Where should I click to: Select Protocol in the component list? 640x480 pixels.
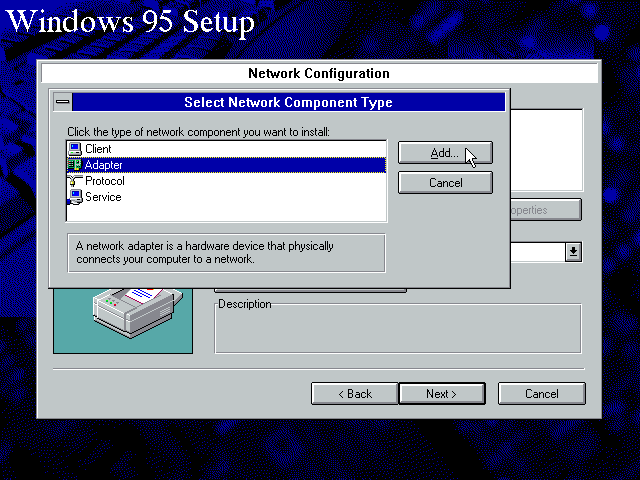point(226,181)
